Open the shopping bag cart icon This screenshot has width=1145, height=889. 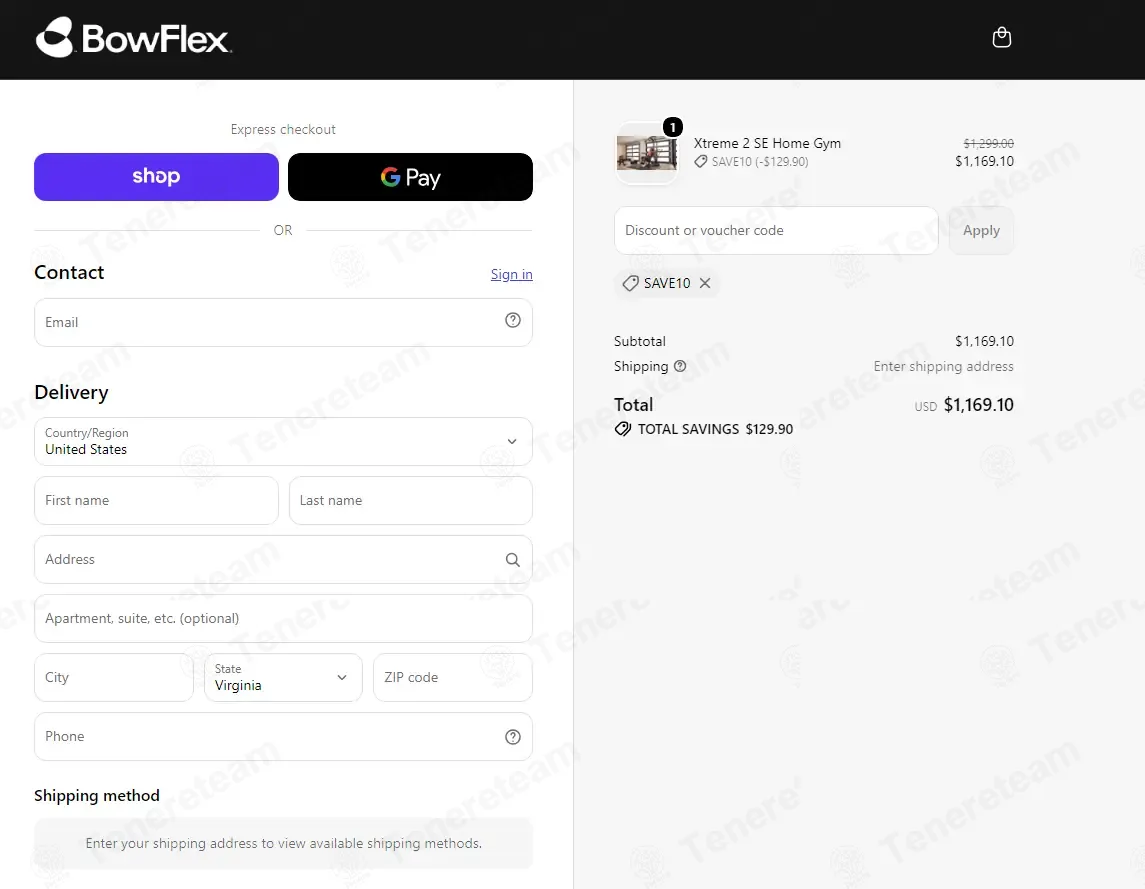(1002, 37)
